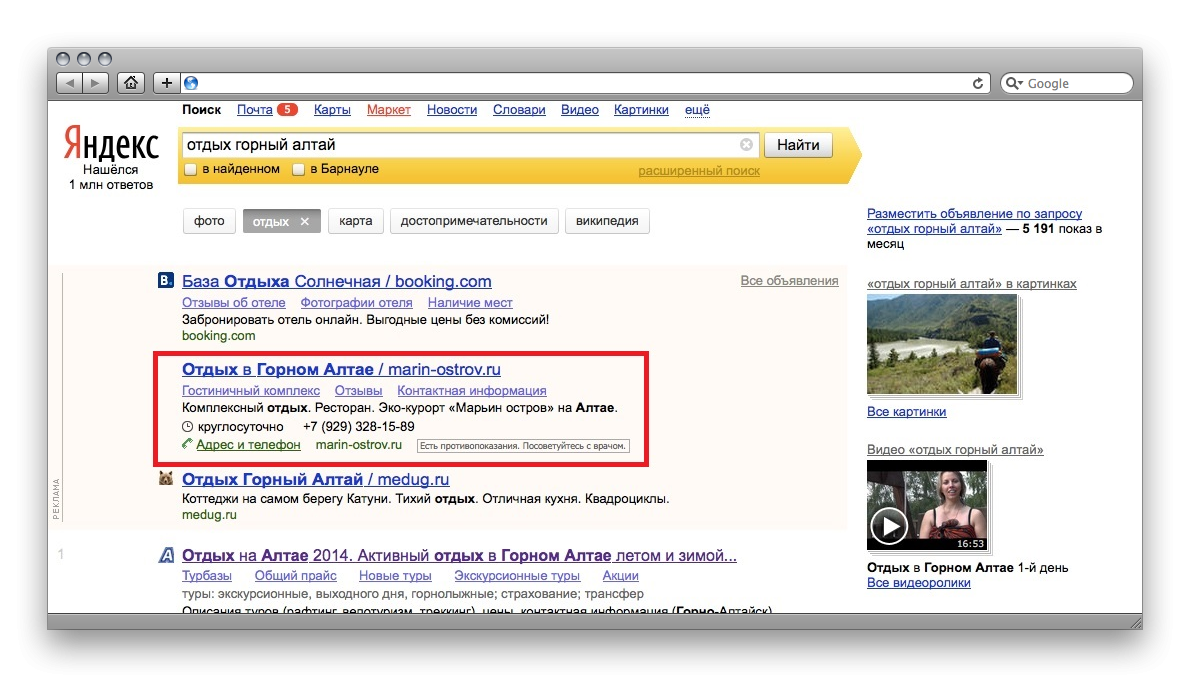Image resolution: width=1190 pixels, height=677 pixels.
Task: Open Маркет from the top menu
Action: (389, 109)
